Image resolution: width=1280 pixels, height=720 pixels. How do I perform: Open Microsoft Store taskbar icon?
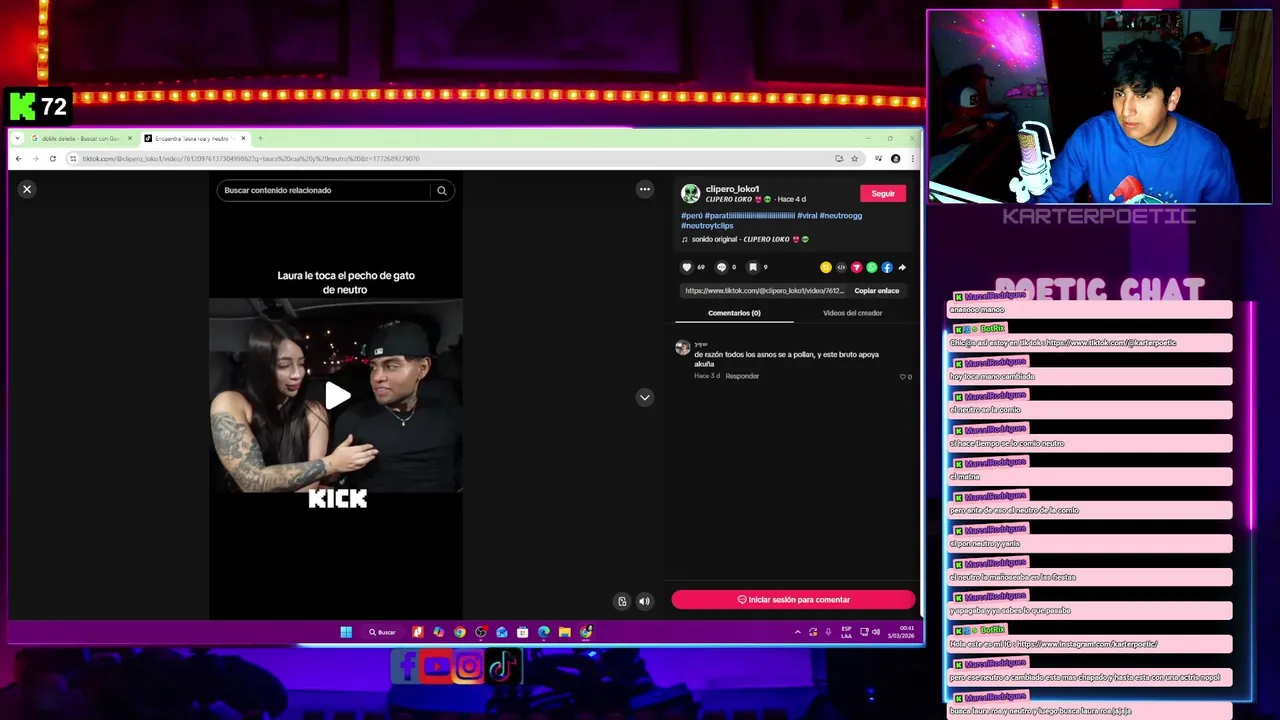tap(523, 632)
